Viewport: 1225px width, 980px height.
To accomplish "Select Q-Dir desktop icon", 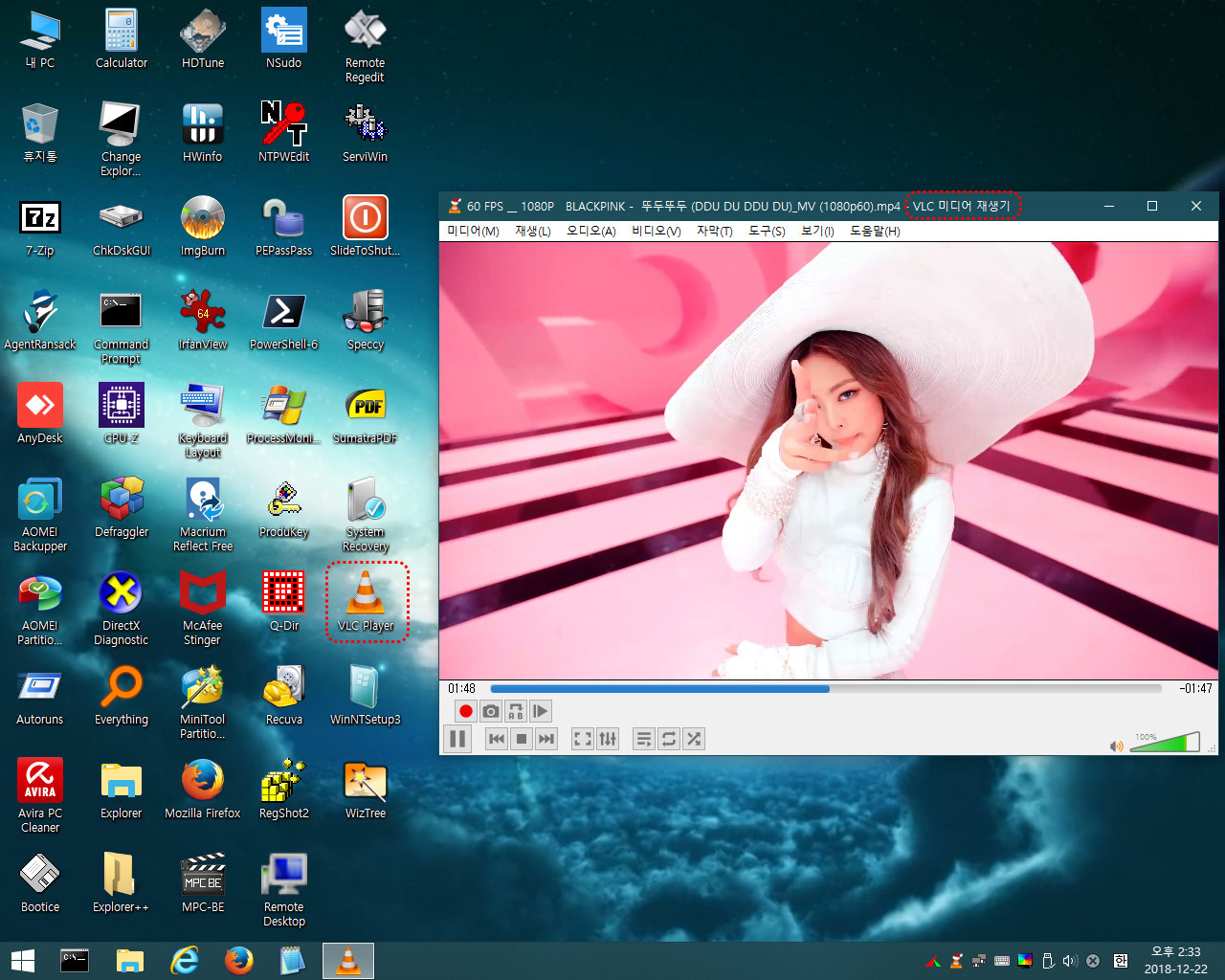I will coord(284,601).
